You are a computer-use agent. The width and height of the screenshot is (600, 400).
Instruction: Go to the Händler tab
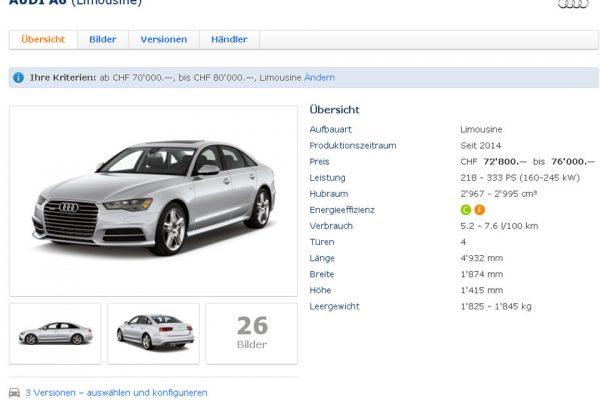point(229,39)
